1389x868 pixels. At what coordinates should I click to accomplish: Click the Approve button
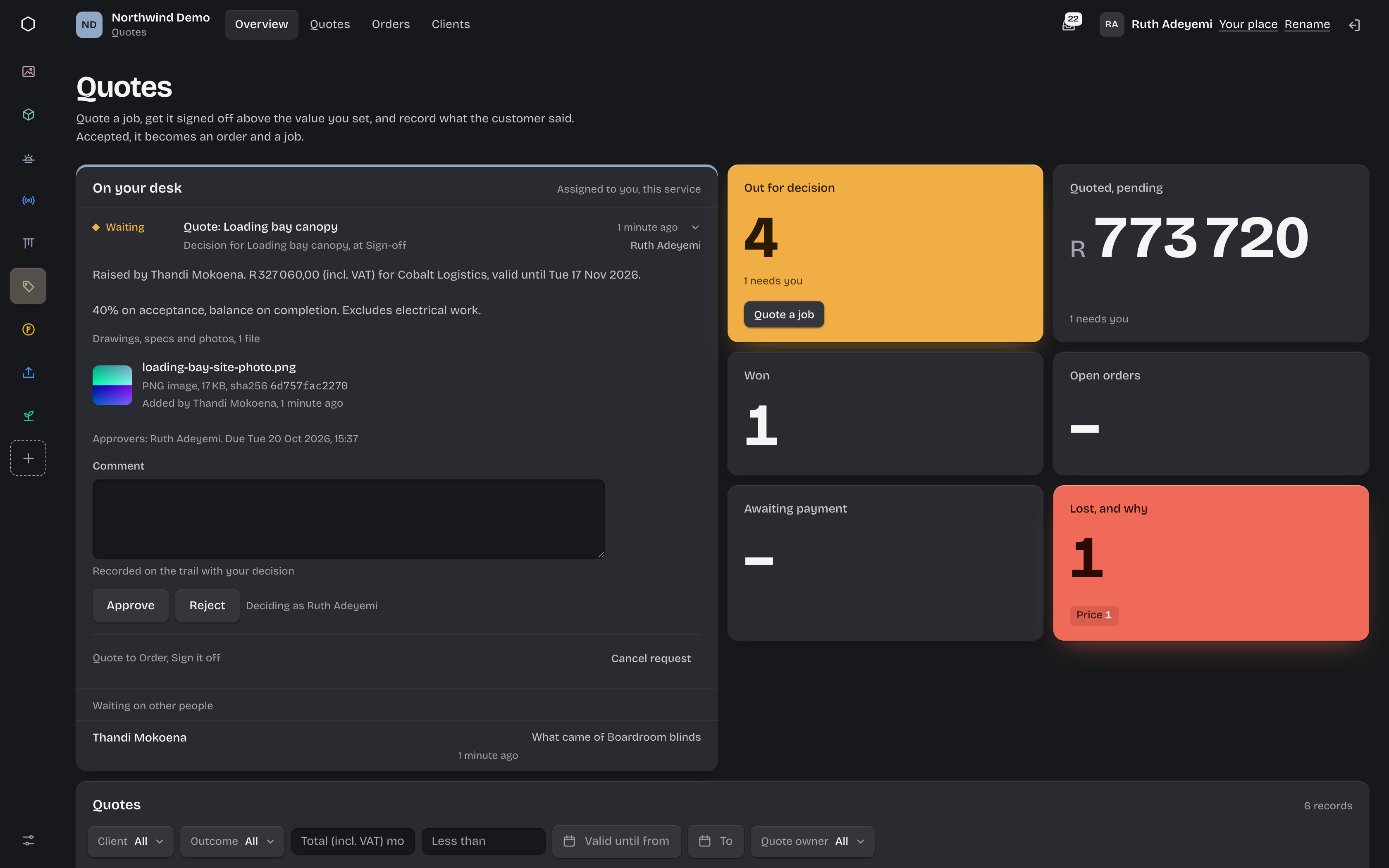click(x=130, y=606)
